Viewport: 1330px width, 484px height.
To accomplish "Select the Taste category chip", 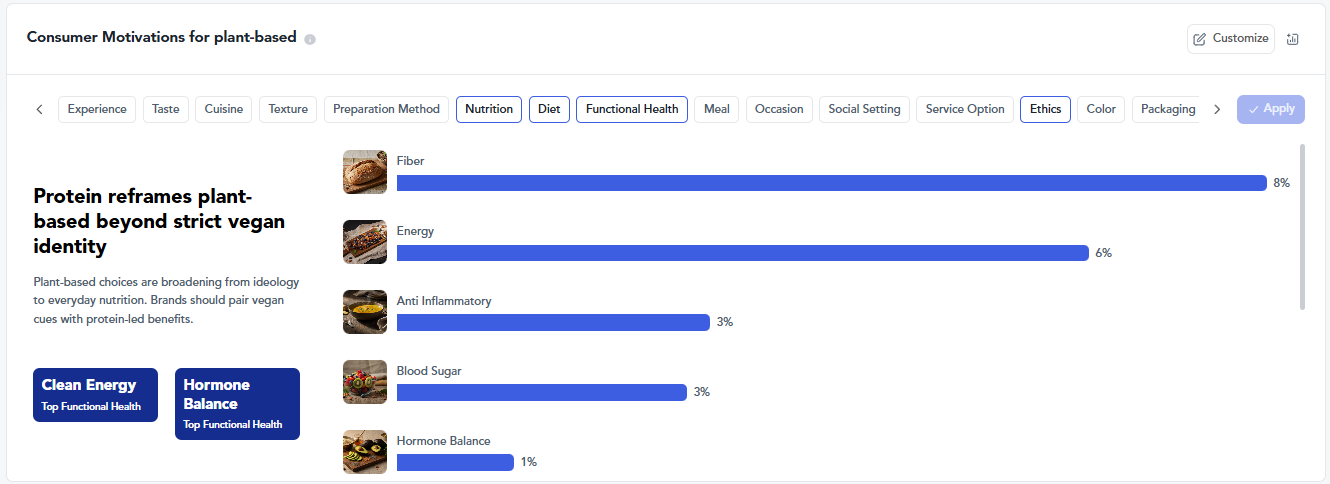I will pos(166,109).
